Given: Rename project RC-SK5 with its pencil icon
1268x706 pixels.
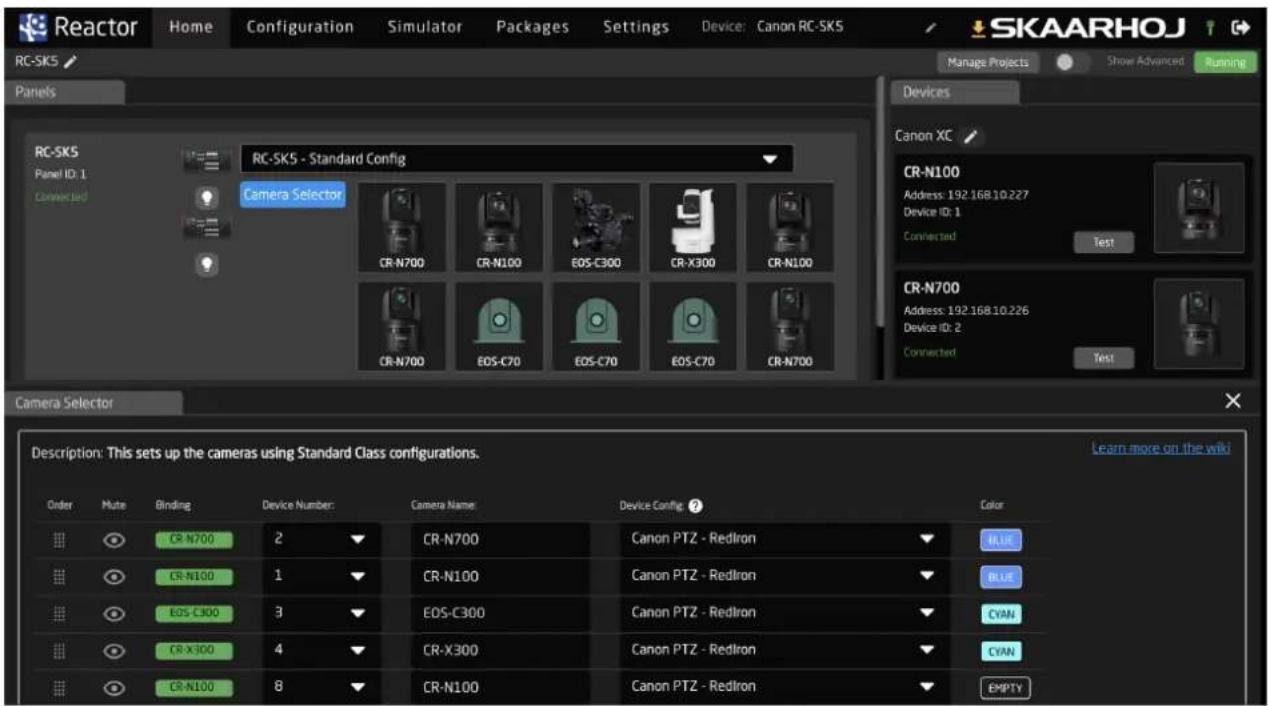Looking at the screenshot, I should (70, 62).
